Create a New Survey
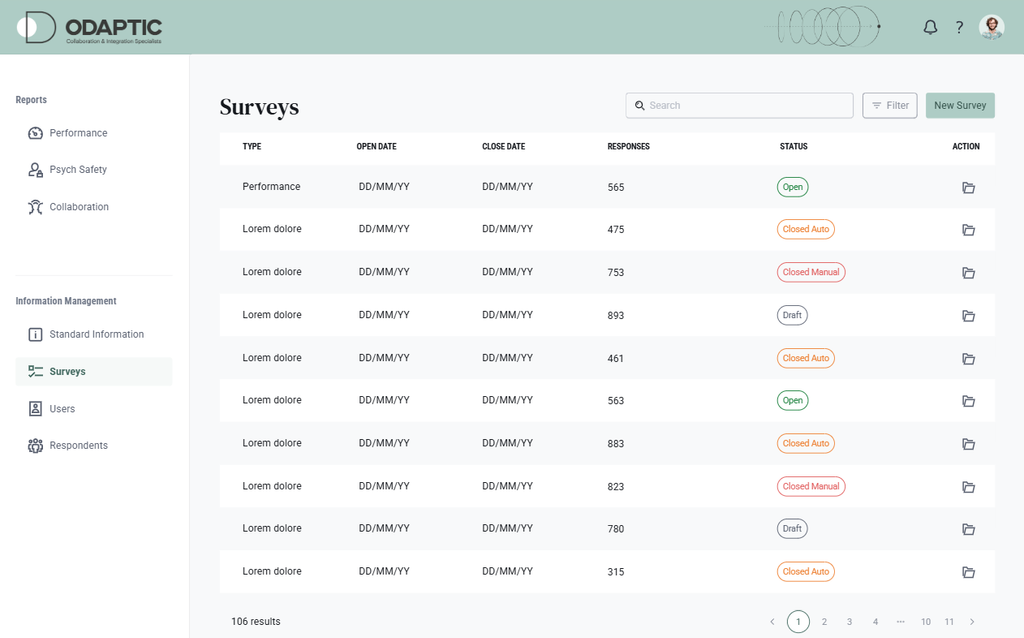Image resolution: width=1024 pixels, height=638 pixels. (960, 105)
